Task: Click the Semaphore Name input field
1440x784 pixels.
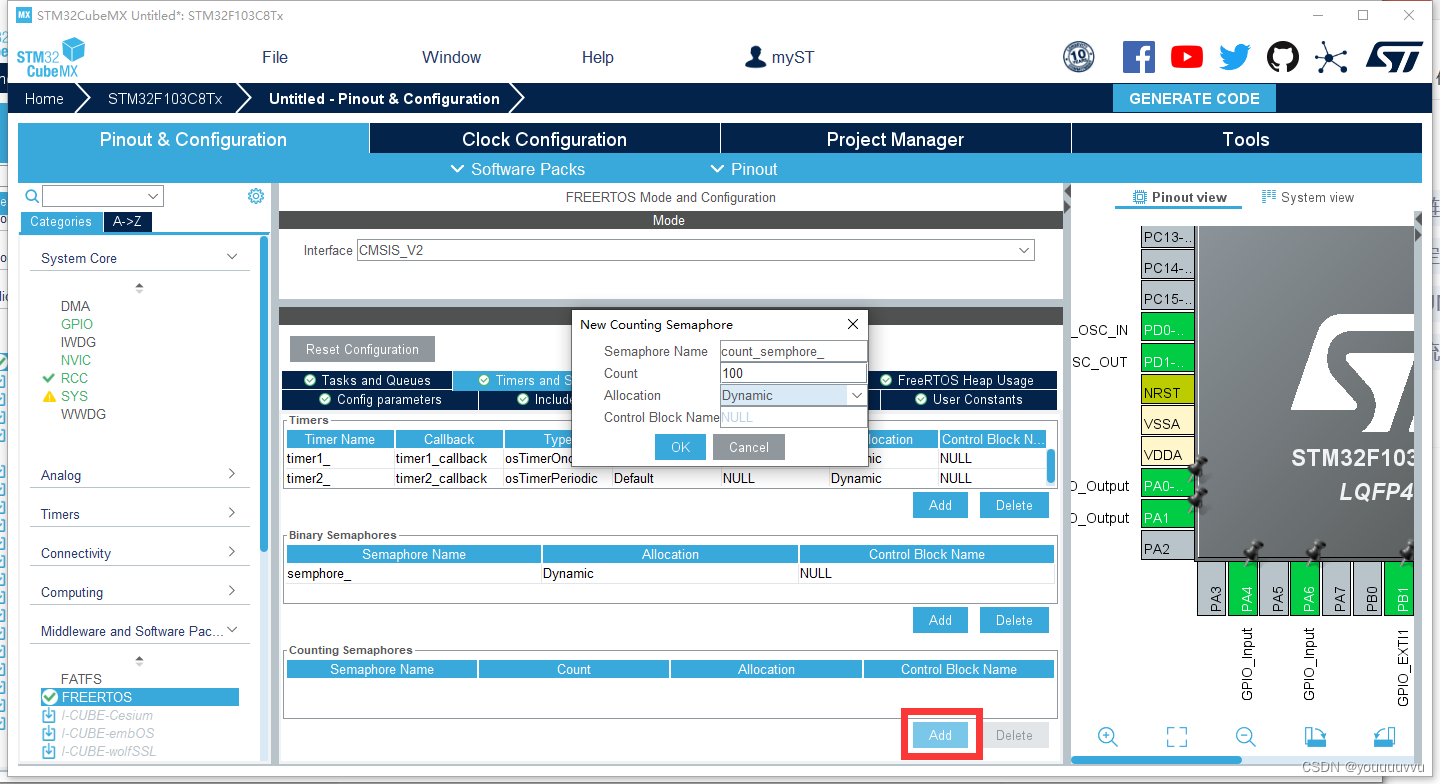Action: [x=794, y=351]
